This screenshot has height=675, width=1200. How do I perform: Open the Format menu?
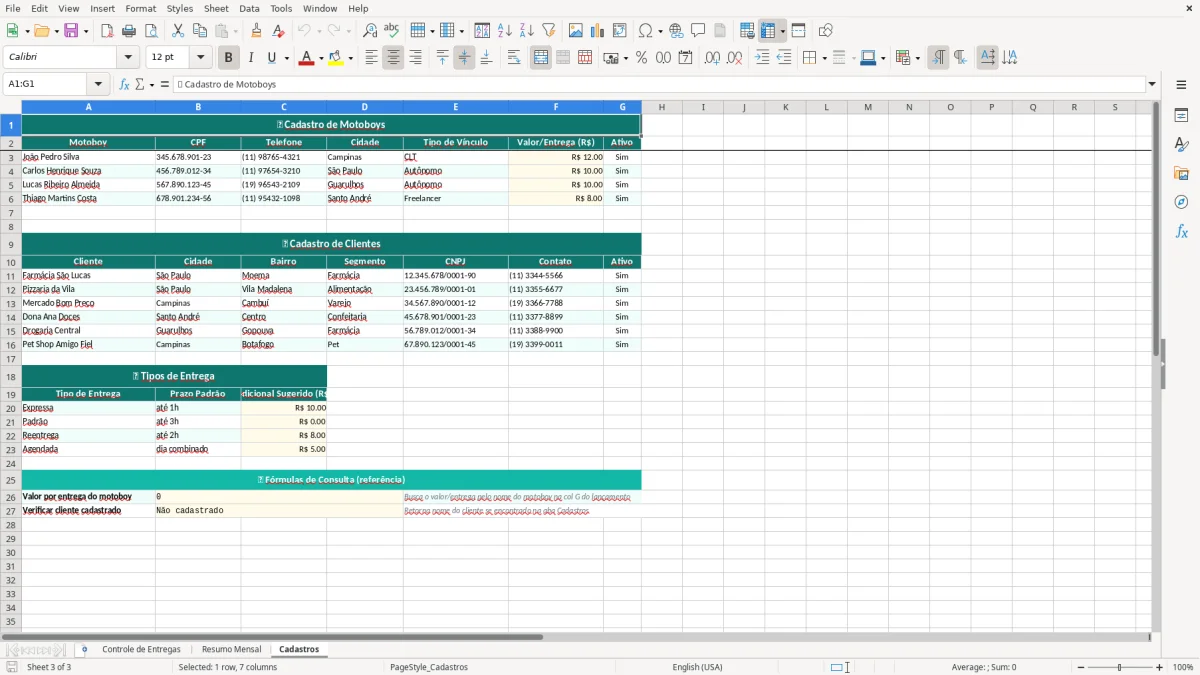tap(140, 8)
